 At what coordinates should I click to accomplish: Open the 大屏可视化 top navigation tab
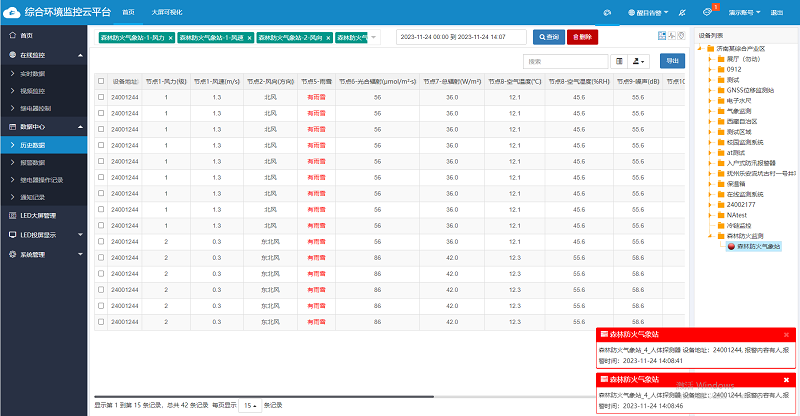coord(167,12)
